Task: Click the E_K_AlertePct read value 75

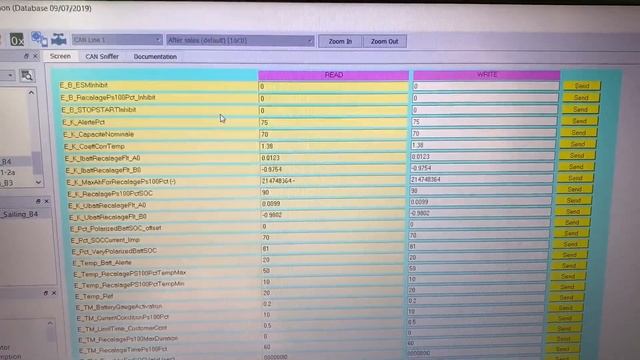Action: 333,122
